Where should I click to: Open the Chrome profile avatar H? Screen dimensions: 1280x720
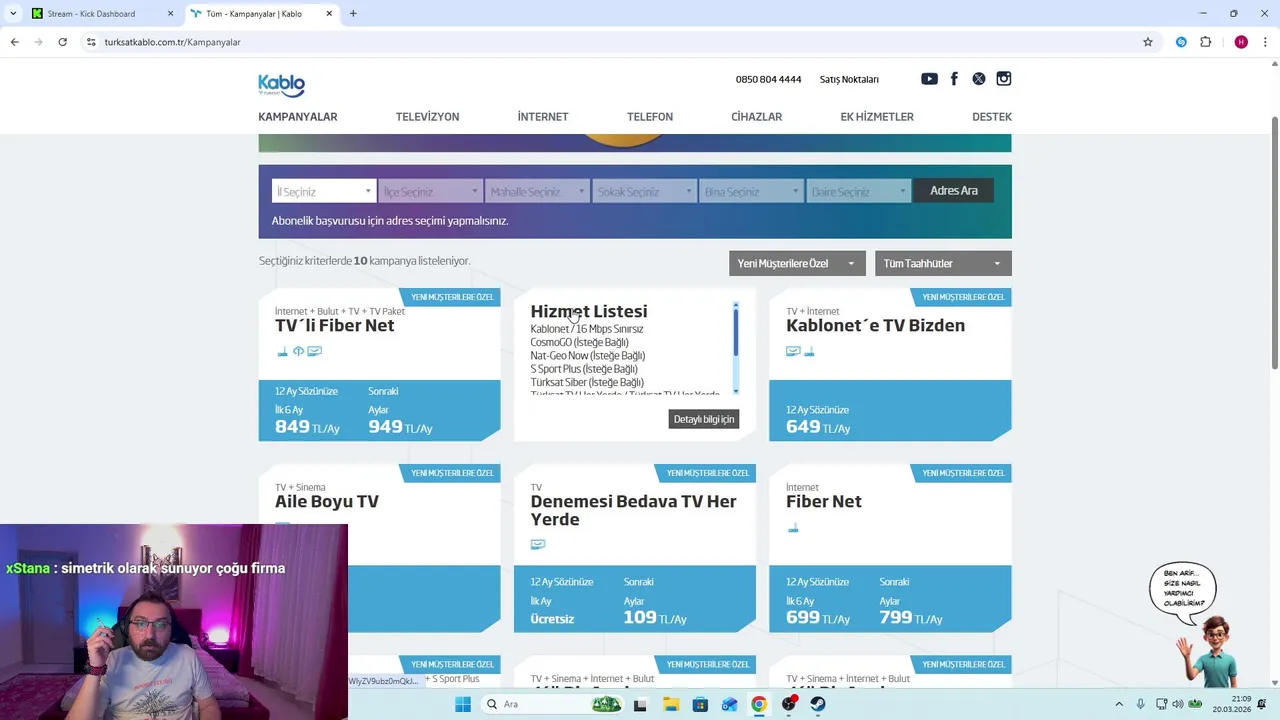coord(1241,42)
